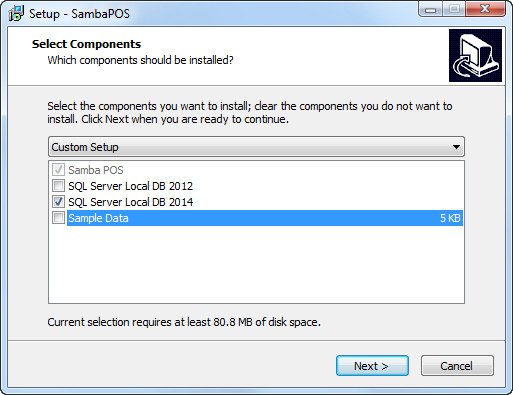Proceed with the Next > button
The width and height of the screenshot is (513, 395).
[x=372, y=366]
